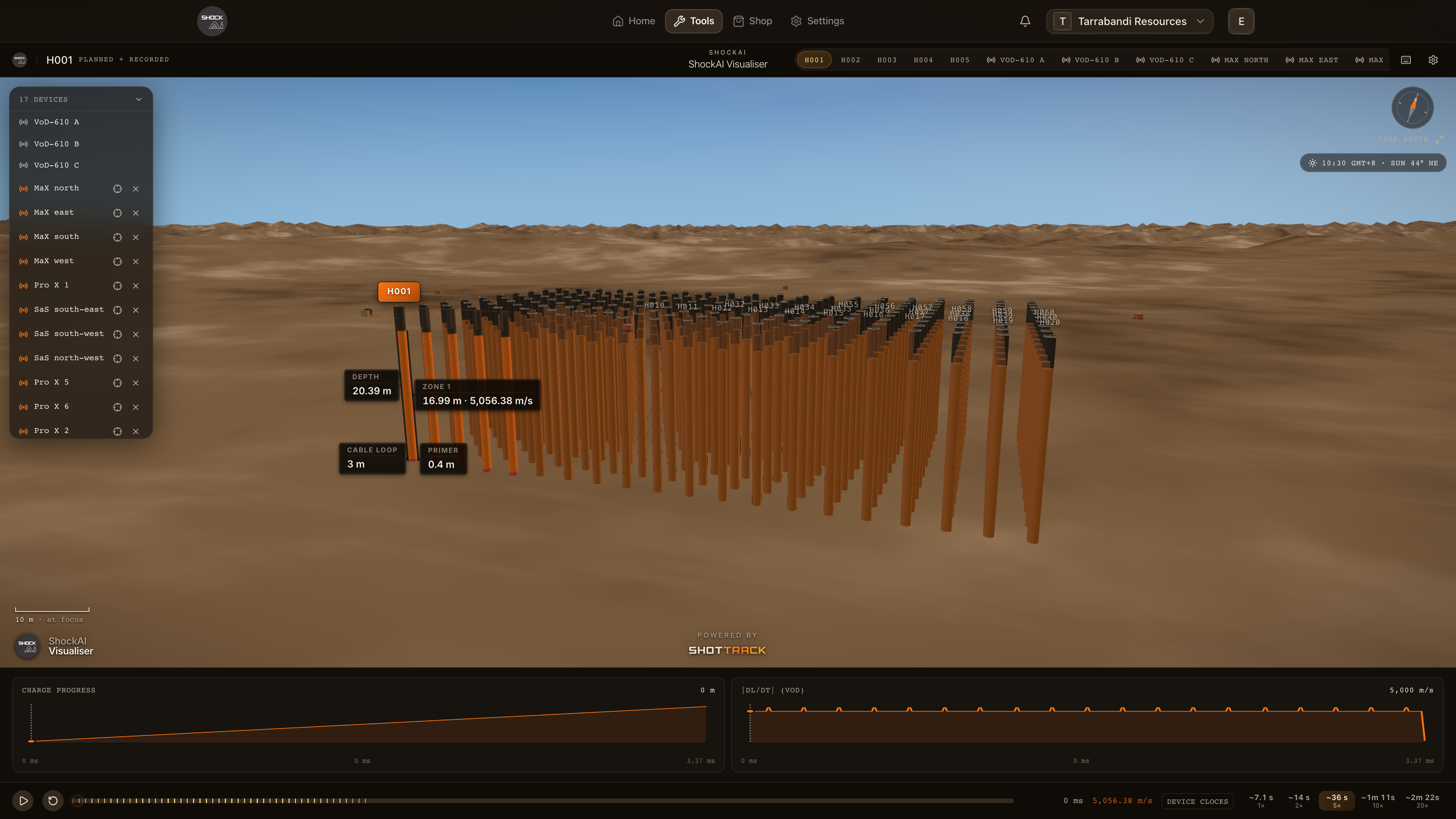The width and height of the screenshot is (1456, 819).
Task: Click the true north compass
Action: (x=1412, y=107)
